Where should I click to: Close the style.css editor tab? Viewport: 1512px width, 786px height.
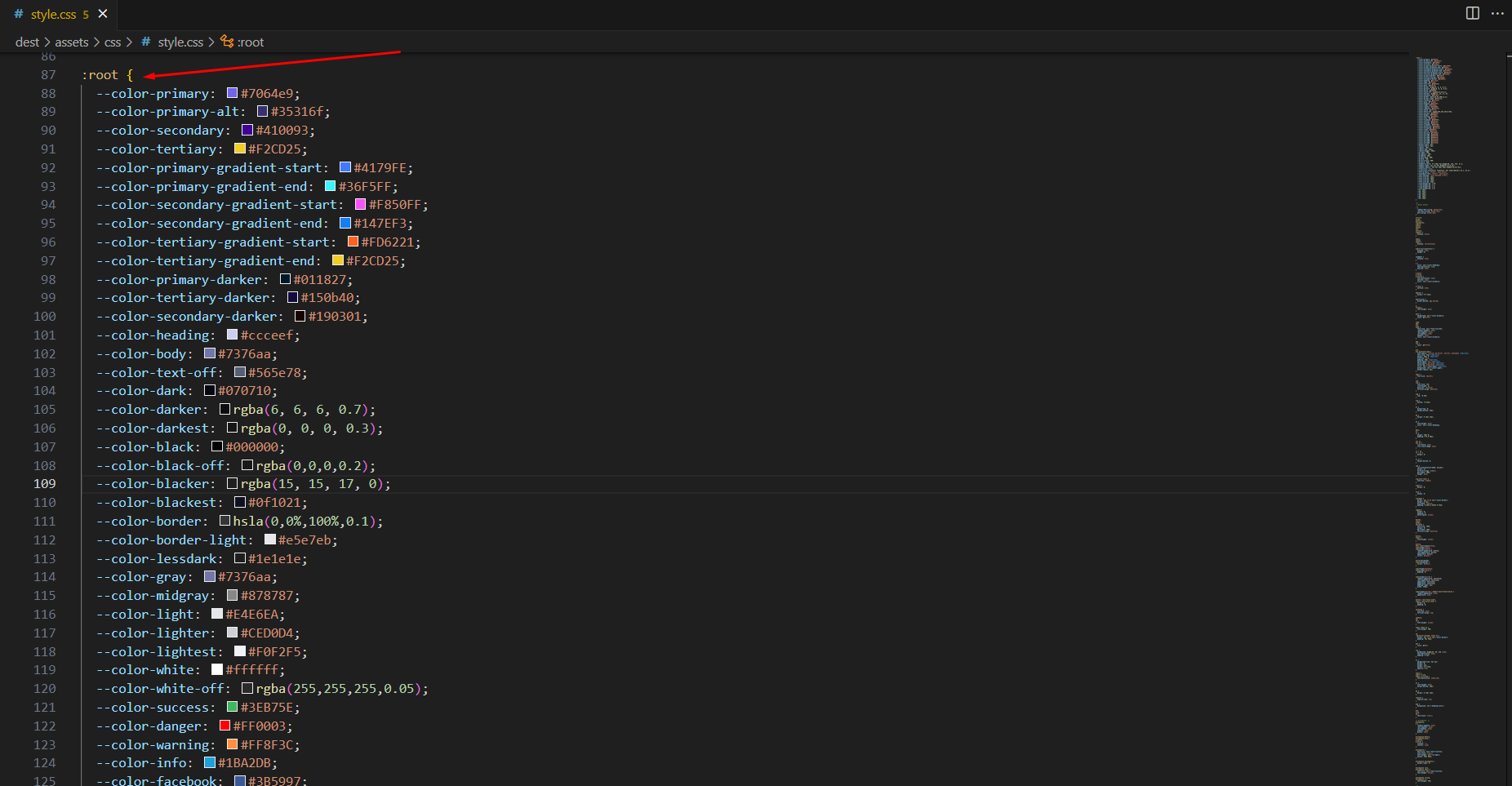(x=103, y=14)
